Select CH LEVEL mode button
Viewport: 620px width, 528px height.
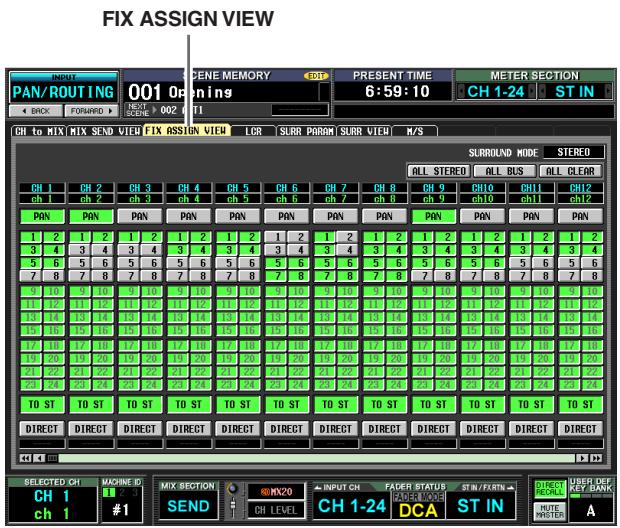coord(276,510)
